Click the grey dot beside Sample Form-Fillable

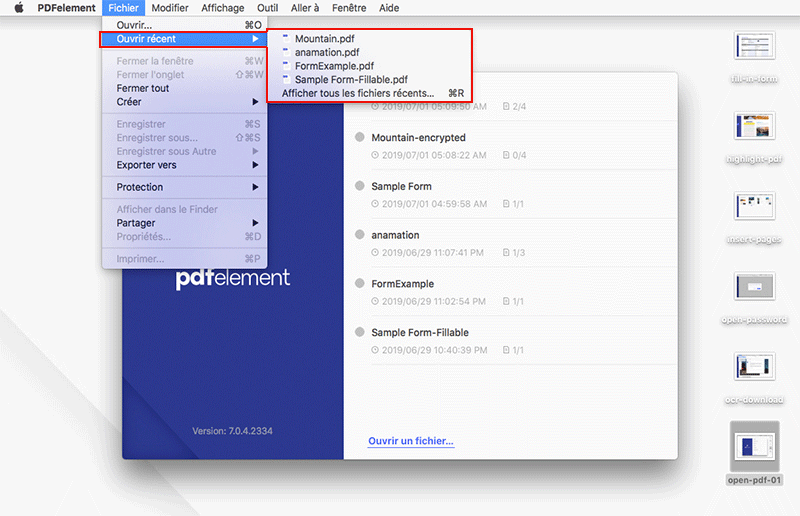[360, 332]
